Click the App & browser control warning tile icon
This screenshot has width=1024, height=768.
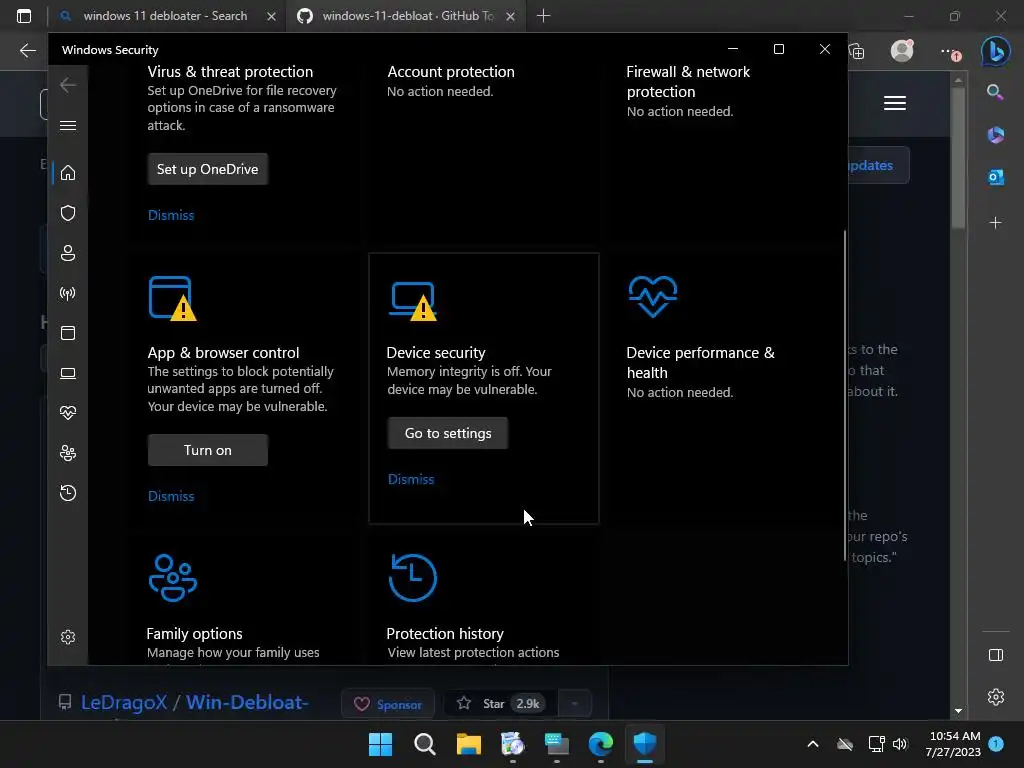[172, 298]
